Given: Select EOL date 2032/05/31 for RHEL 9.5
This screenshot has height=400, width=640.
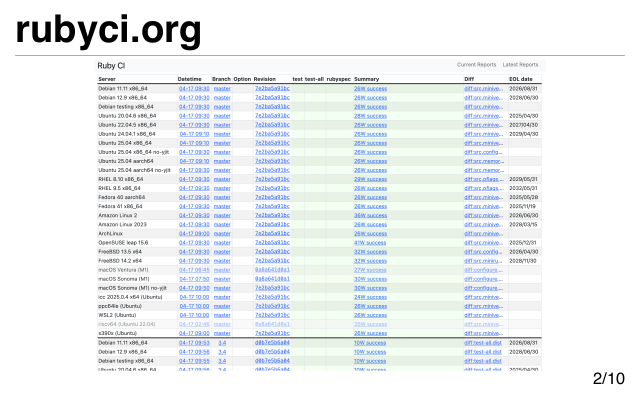Looking at the screenshot, I should (x=523, y=188).
